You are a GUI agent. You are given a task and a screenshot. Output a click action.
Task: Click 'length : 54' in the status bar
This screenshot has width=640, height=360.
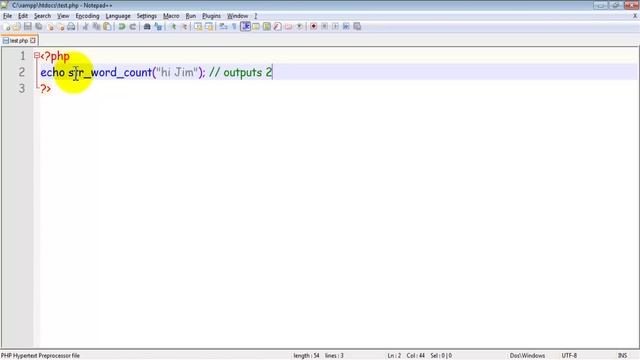[x=306, y=356]
